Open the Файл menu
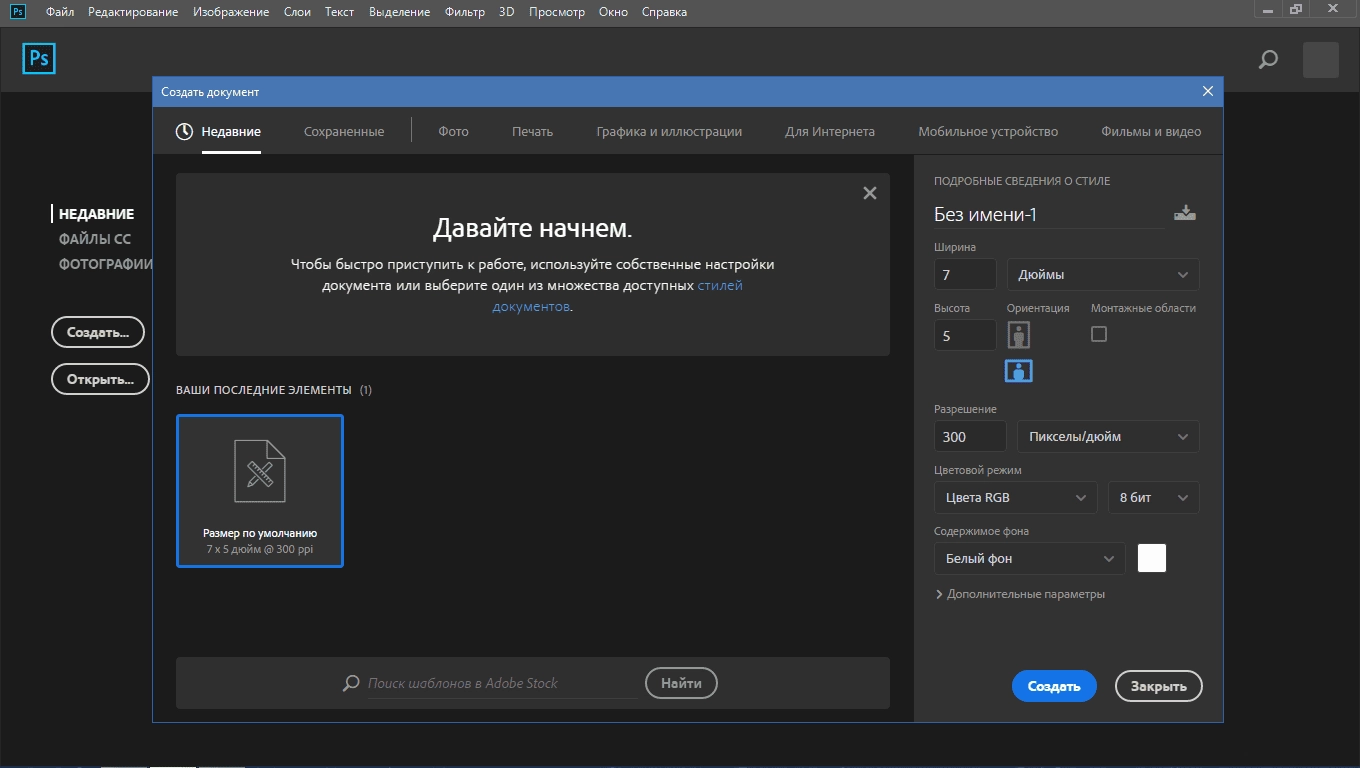The width and height of the screenshot is (1360, 768). (x=60, y=12)
